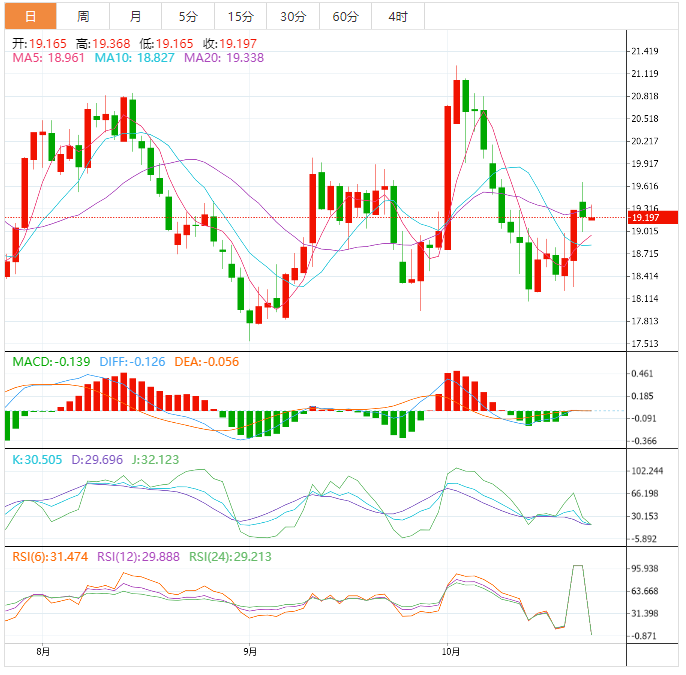Click the low price 低:19.165
The height and width of the screenshot is (675, 686).
point(166,44)
